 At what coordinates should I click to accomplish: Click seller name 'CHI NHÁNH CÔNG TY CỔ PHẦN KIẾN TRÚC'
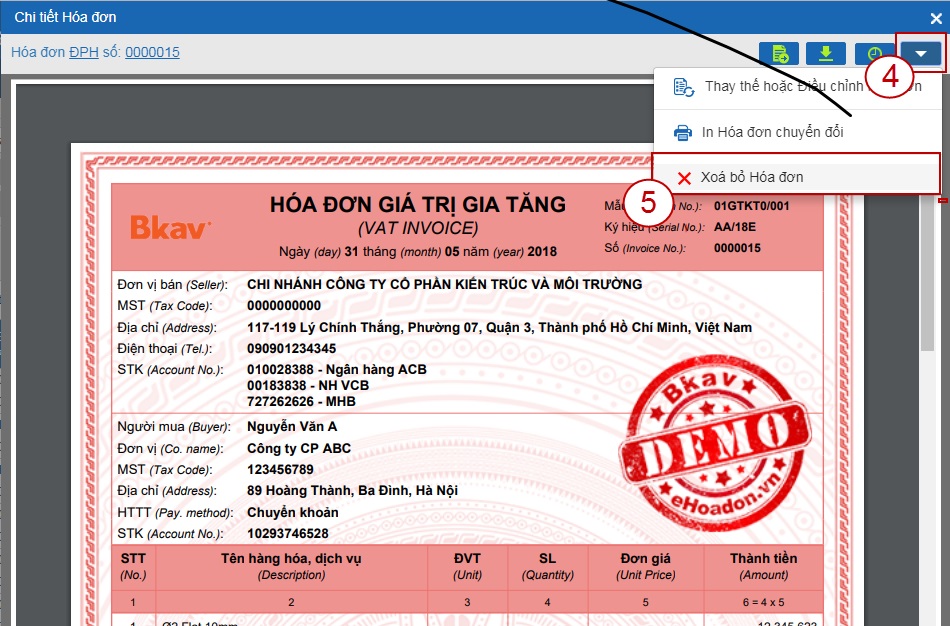[x=444, y=284]
